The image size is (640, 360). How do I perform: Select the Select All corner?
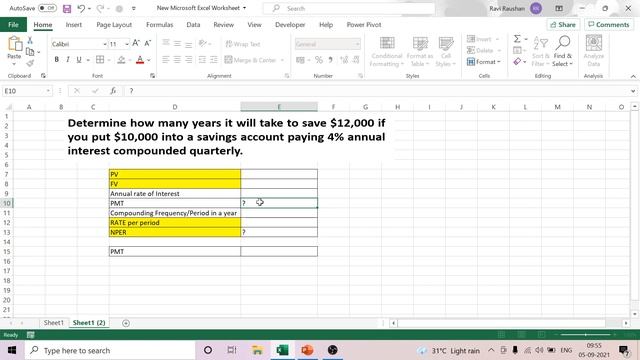(x=7, y=107)
